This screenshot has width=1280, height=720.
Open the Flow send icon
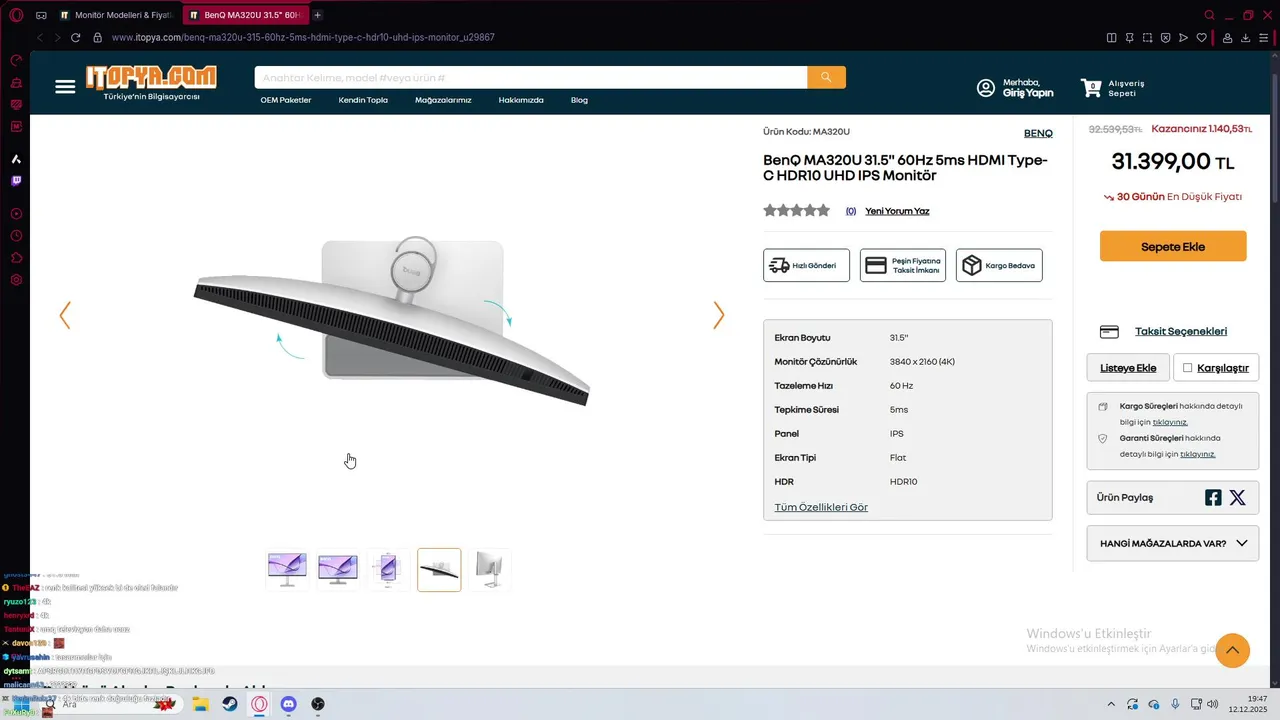click(x=1183, y=38)
